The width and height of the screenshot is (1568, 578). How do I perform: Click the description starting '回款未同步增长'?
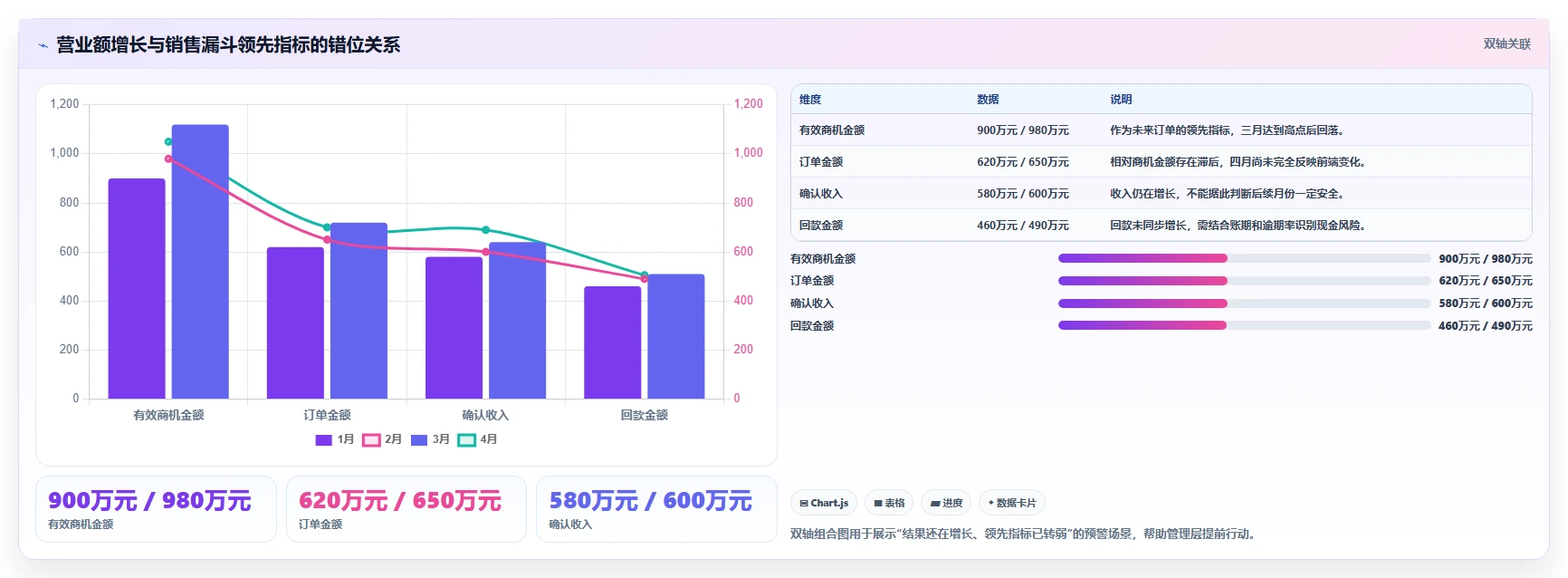[x=1239, y=226]
